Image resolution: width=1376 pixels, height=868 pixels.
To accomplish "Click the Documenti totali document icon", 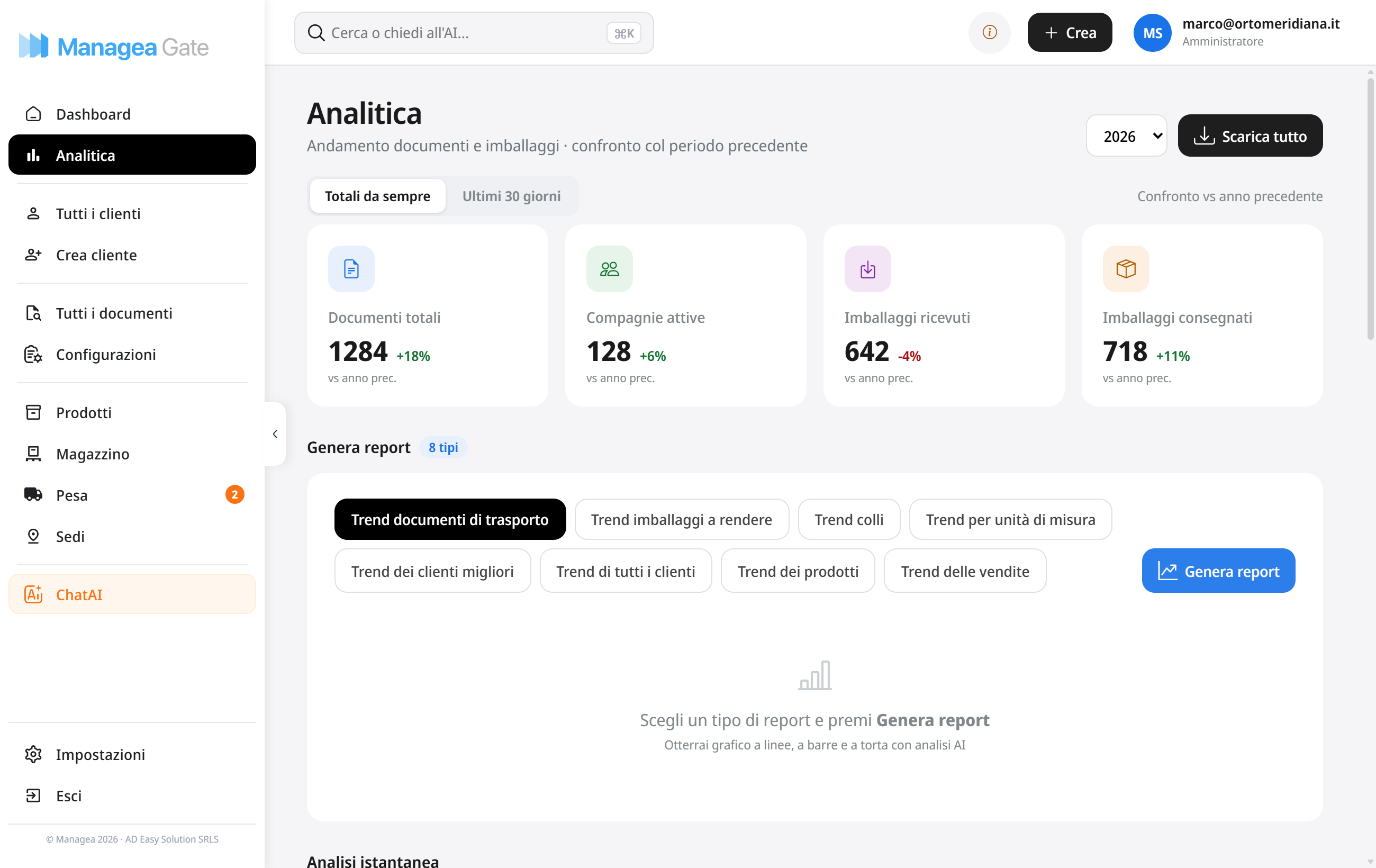I will (351, 268).
